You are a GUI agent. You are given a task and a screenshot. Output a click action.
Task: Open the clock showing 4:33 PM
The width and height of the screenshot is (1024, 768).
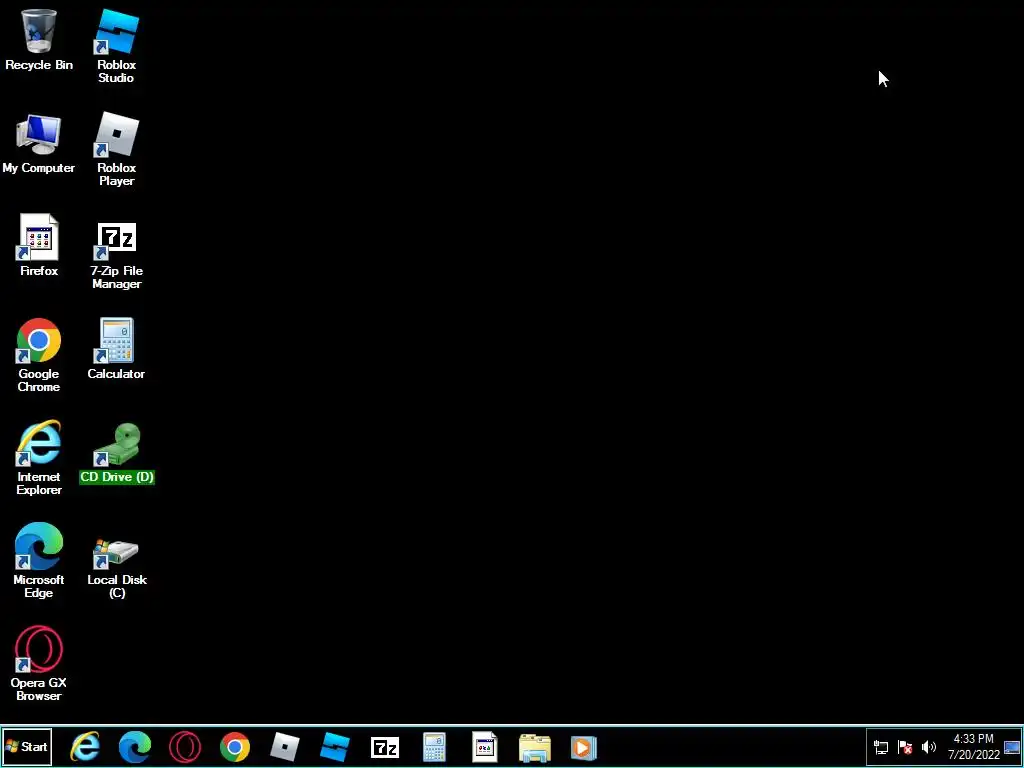974,747
